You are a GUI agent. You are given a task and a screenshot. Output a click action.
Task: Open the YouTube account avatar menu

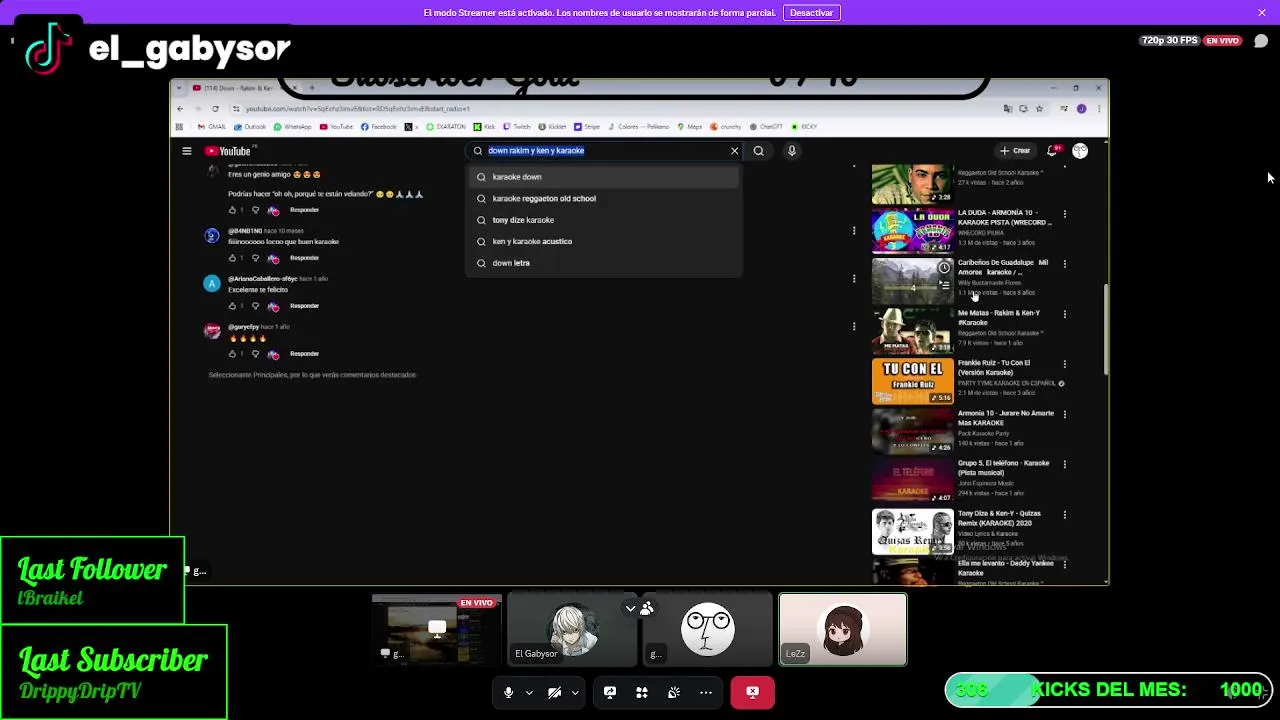pyautogui.click(x=1080, y=151)
